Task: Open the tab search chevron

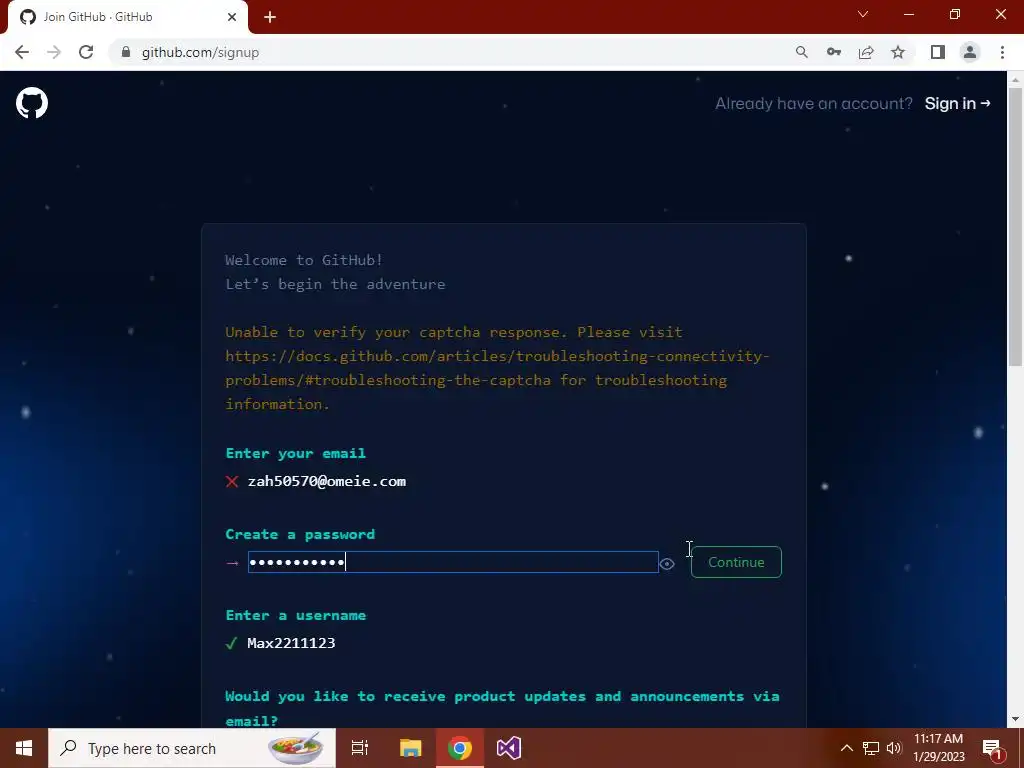Action: click(863, 14)
